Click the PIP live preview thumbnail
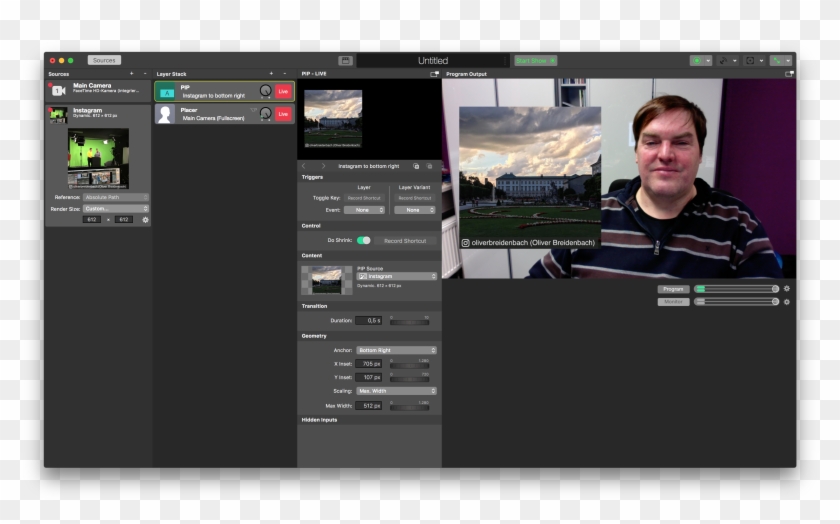840x524 pixels. coord(333,119)
